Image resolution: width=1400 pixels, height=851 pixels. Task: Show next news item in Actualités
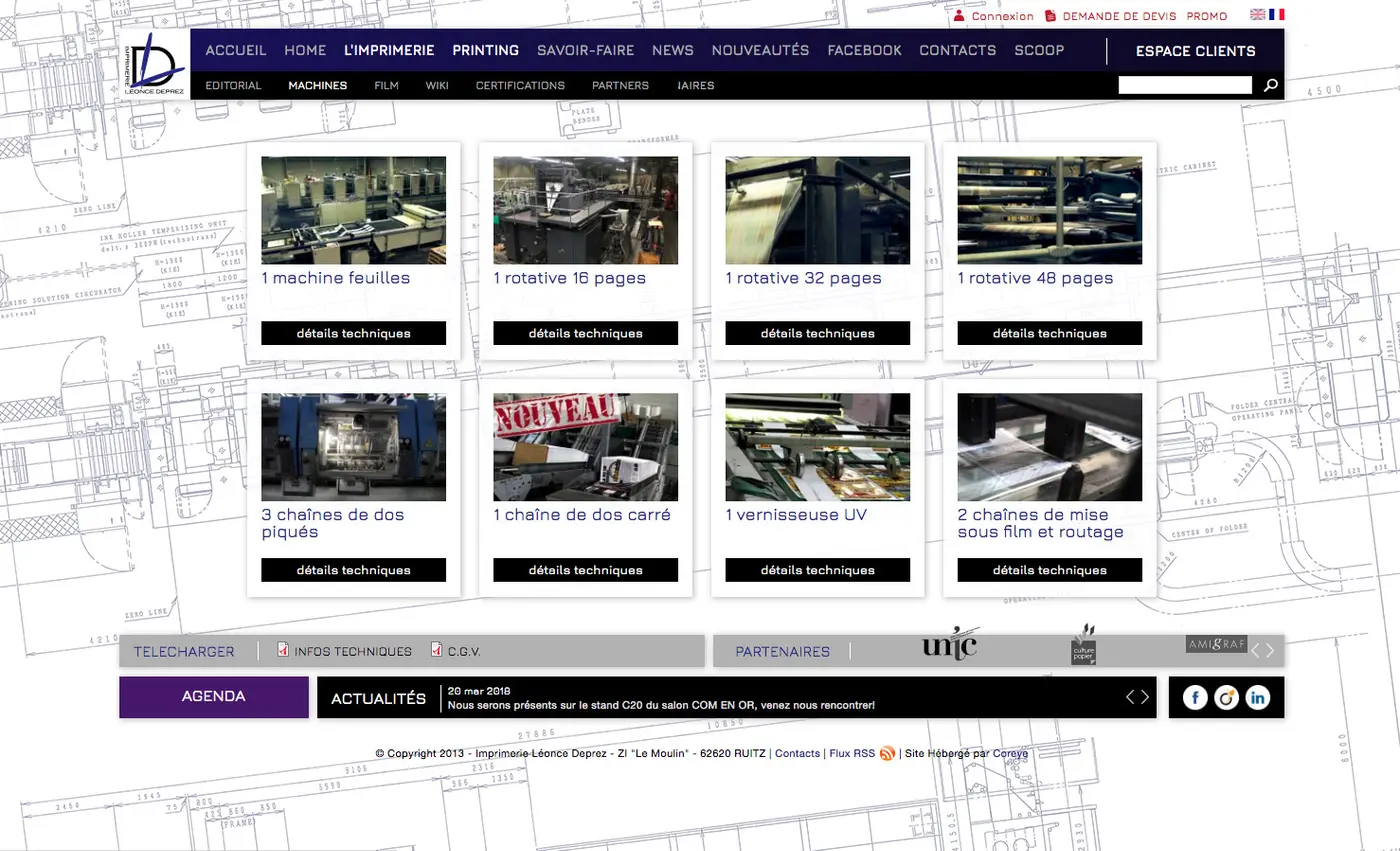pos(1145,697)
